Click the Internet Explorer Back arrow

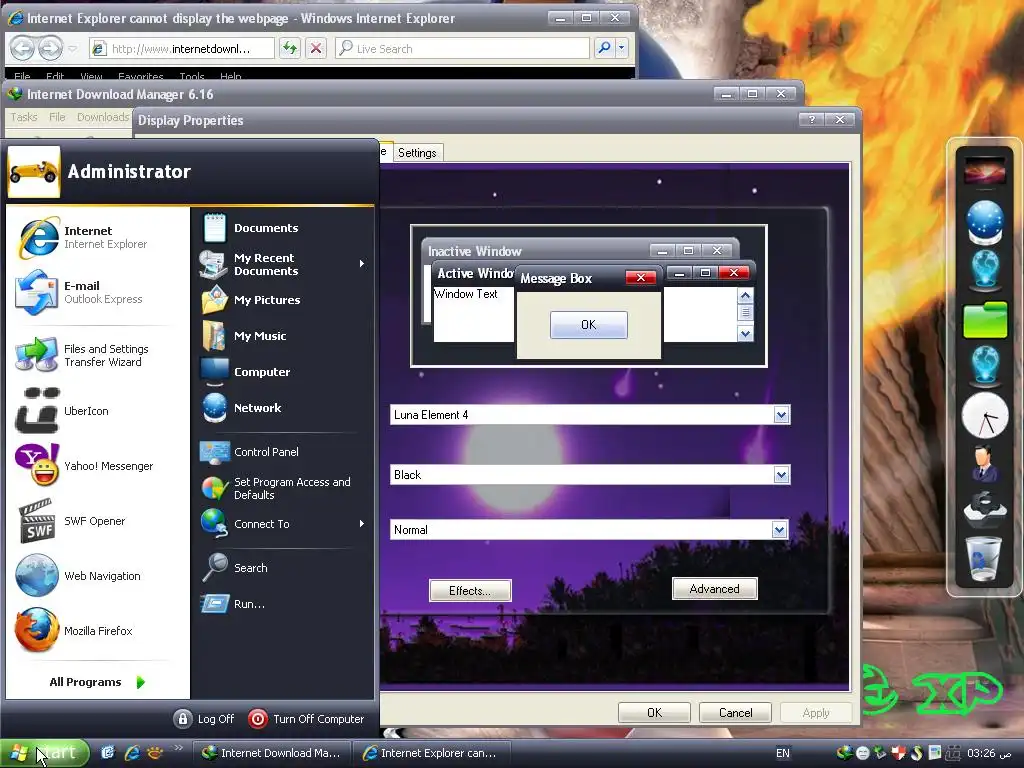pos(22,48)
